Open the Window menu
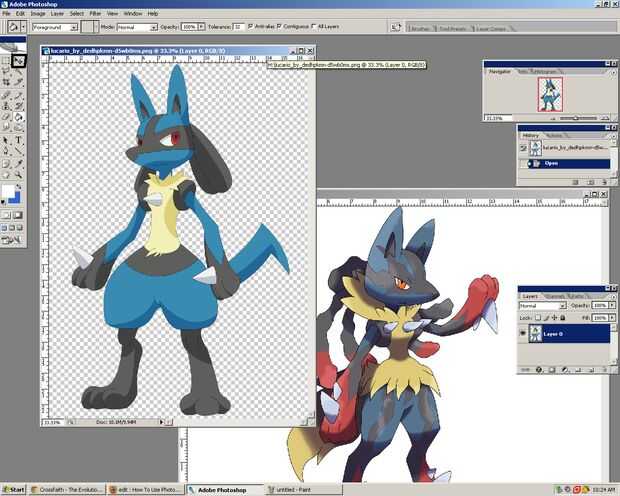This screenshot has width=620, height=496. pyautogui.click(x=133, y=13)
